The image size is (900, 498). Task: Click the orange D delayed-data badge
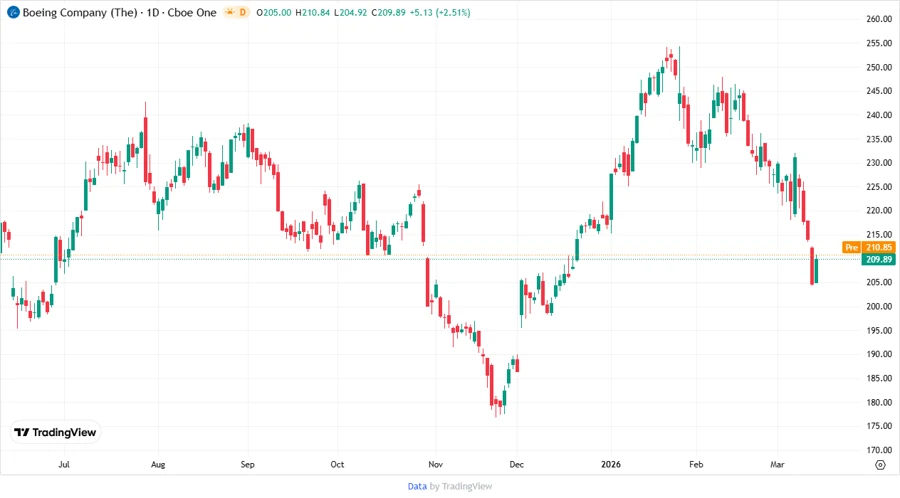point(243,12)
